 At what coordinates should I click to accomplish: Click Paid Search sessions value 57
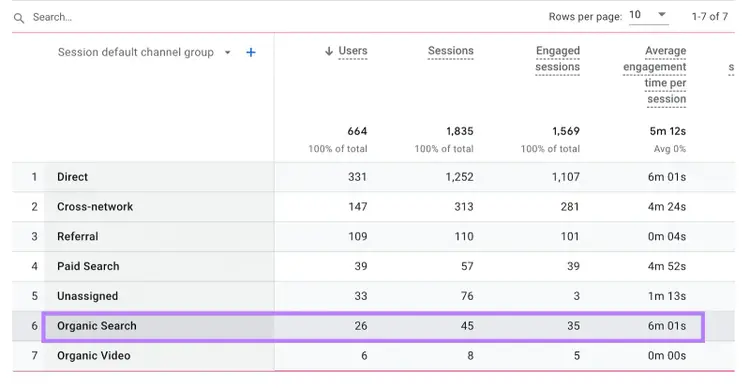pos(467,266)
